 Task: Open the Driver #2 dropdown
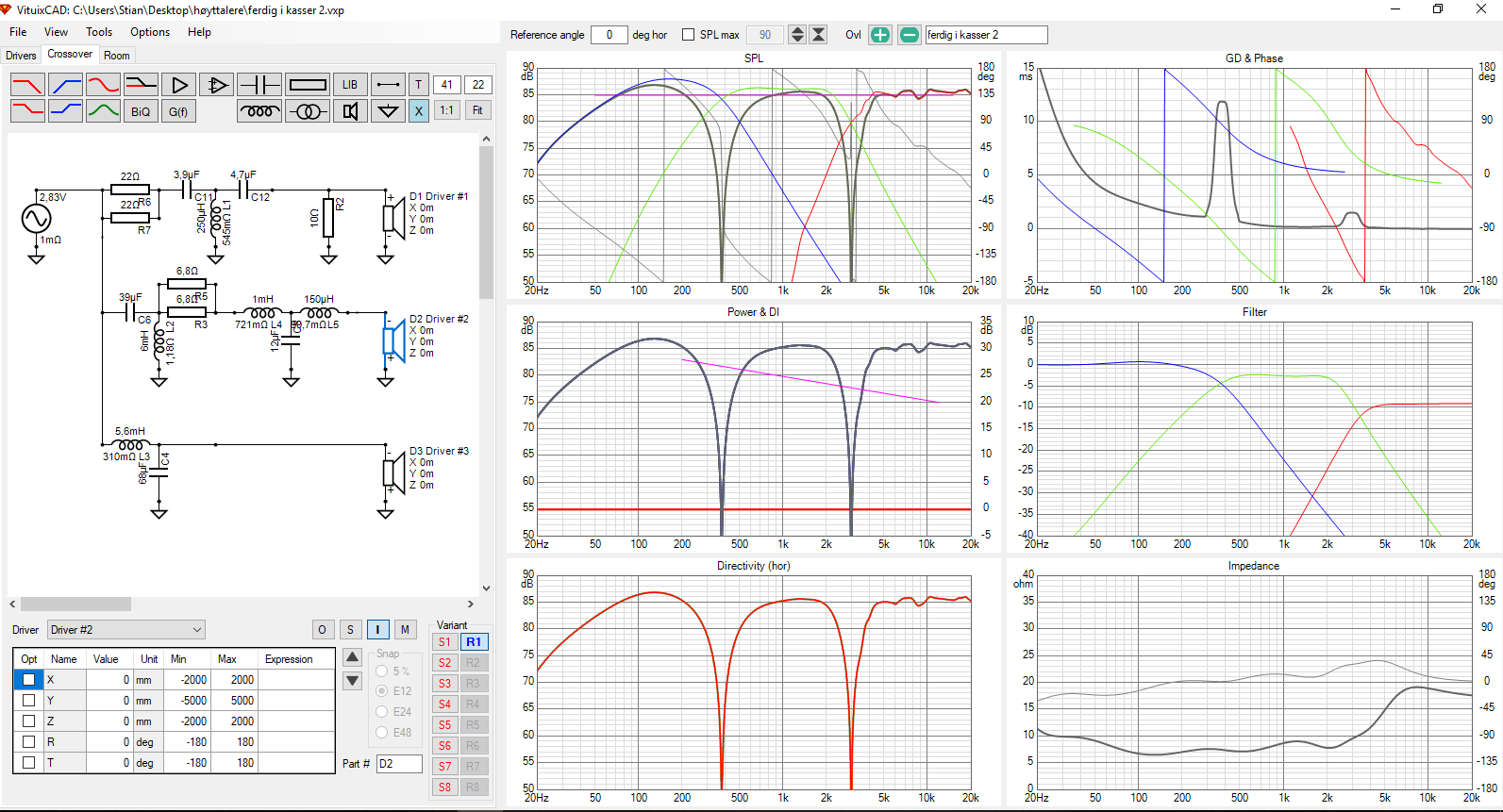(126, 630)
